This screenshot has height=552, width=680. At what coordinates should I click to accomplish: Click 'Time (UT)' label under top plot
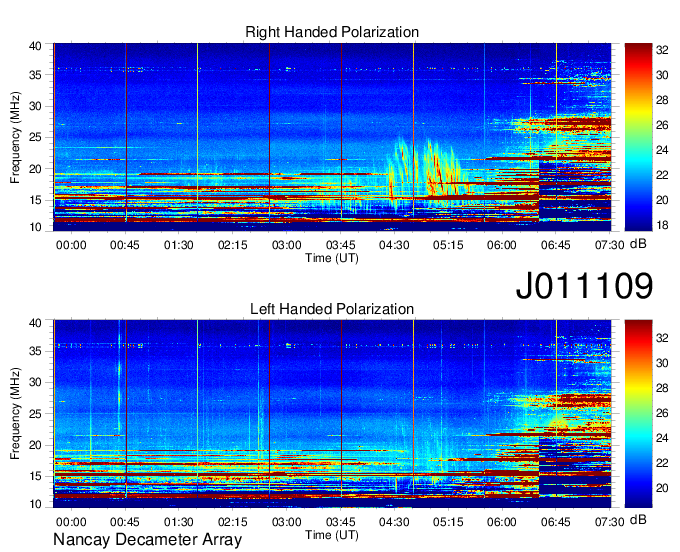coord(332,258)
